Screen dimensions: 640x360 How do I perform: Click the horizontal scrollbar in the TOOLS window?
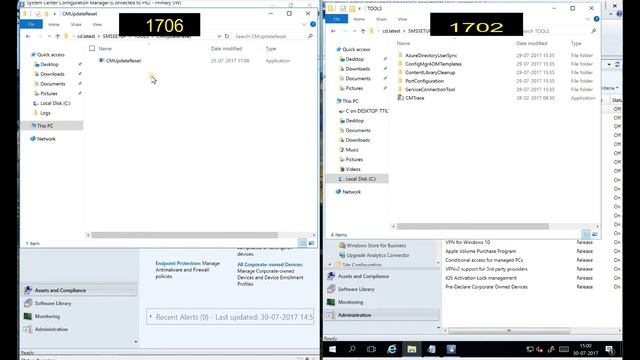click(x=473, y=226)
